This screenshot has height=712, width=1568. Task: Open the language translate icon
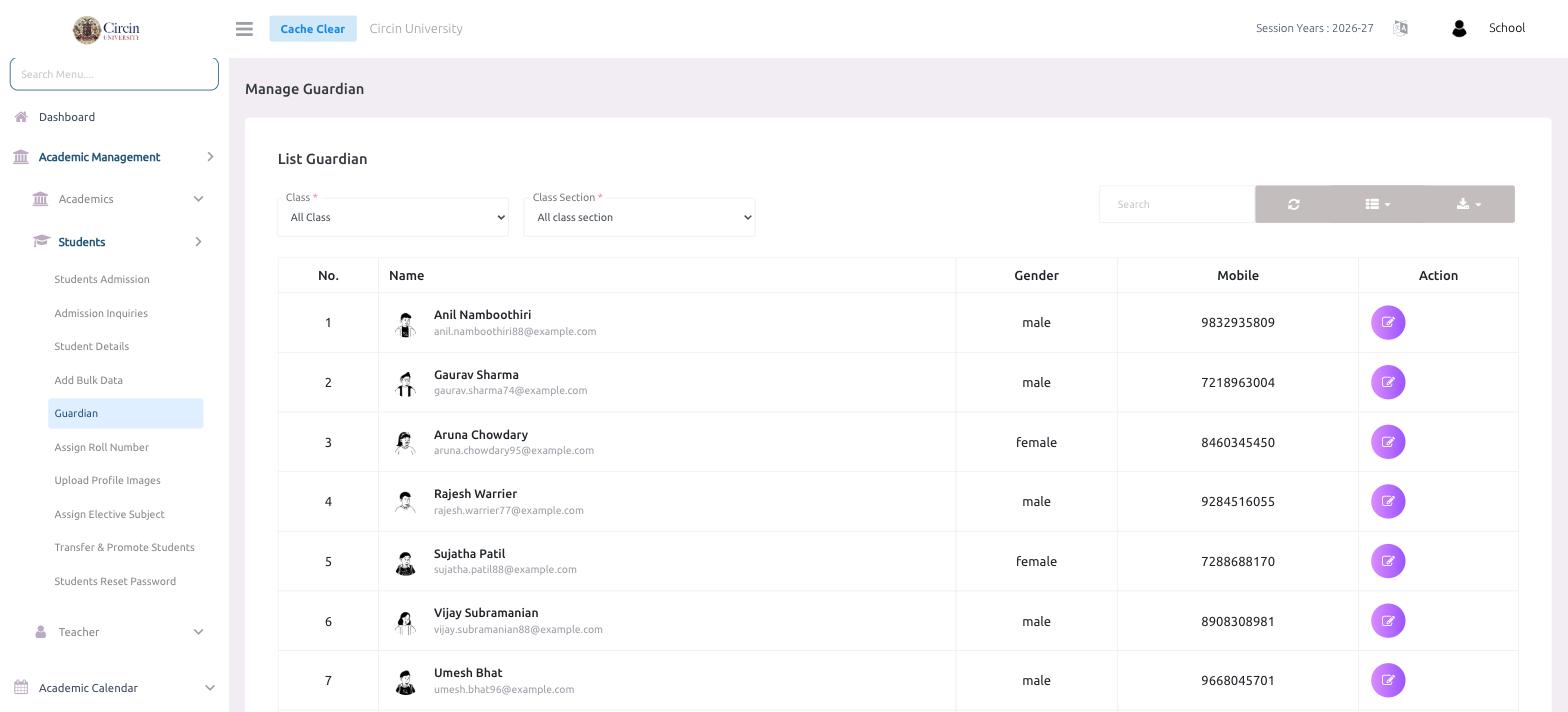coord(1400,28)
